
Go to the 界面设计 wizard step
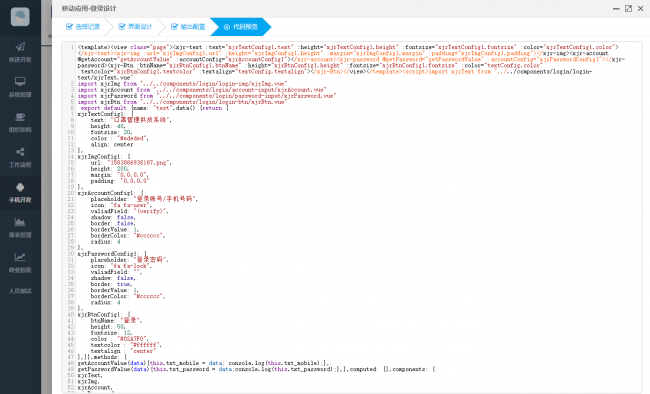(x=135, y=27)
